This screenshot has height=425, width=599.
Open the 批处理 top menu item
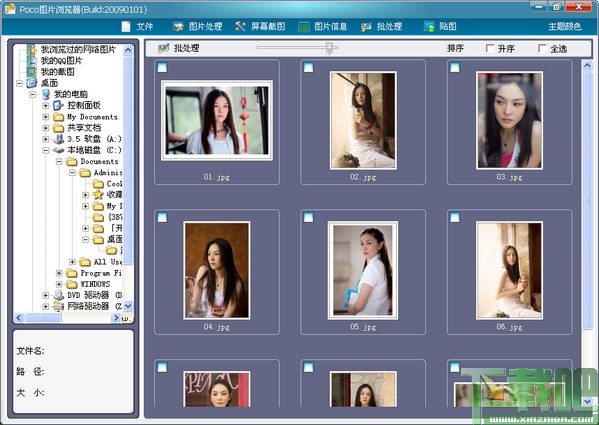tap(390, 26)
